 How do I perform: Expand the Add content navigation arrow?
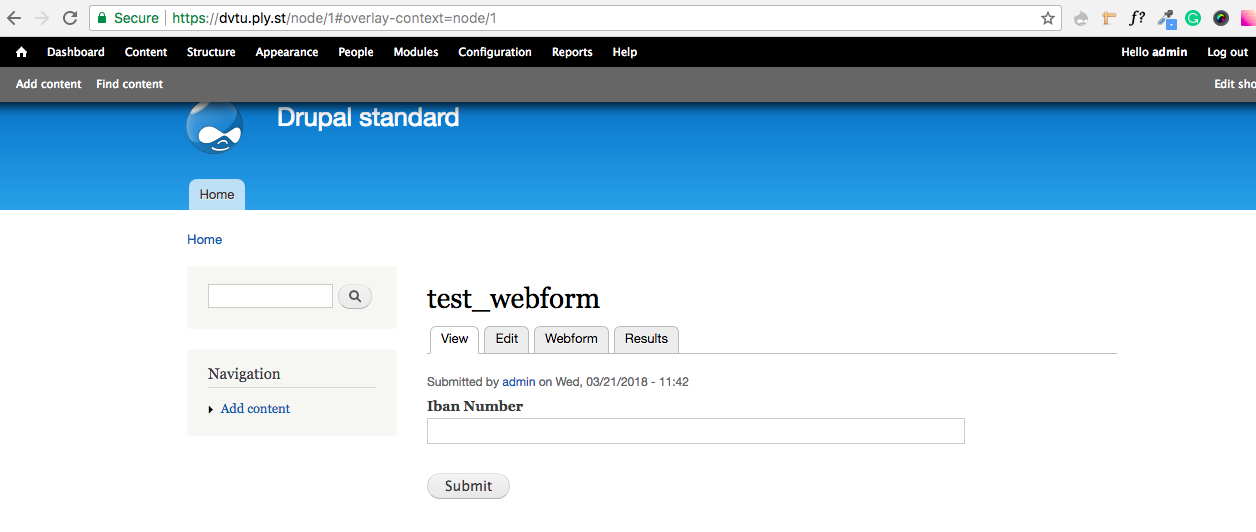coord(211,409)
